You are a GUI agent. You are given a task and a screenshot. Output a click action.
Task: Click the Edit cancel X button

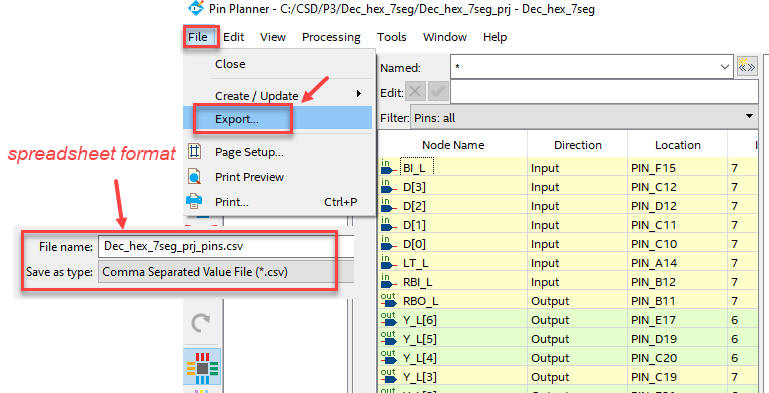(x=415, y=92)
